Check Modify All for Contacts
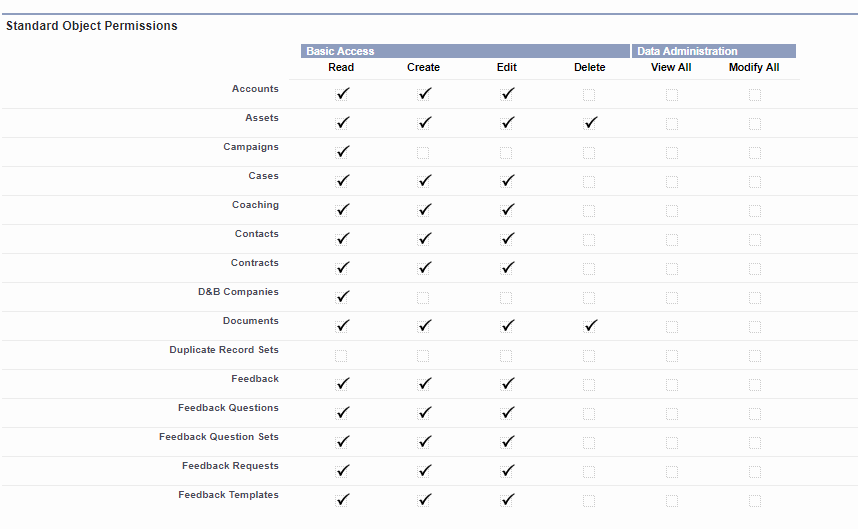This screenshot has width=858, height=529. [755, 240]
